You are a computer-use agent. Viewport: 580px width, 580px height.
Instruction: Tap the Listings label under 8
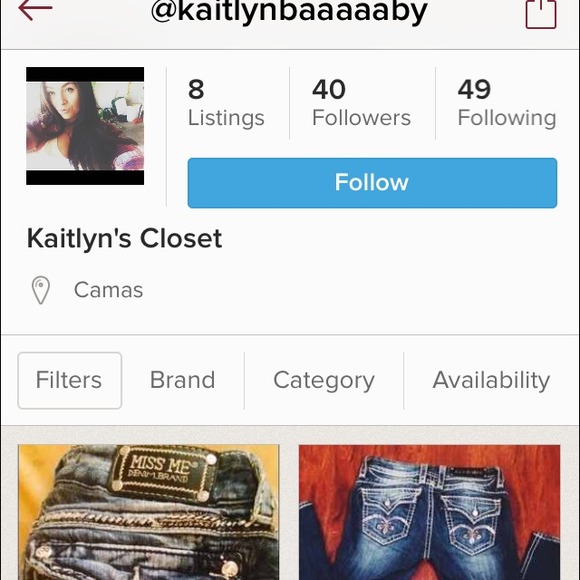coord(226,118)
